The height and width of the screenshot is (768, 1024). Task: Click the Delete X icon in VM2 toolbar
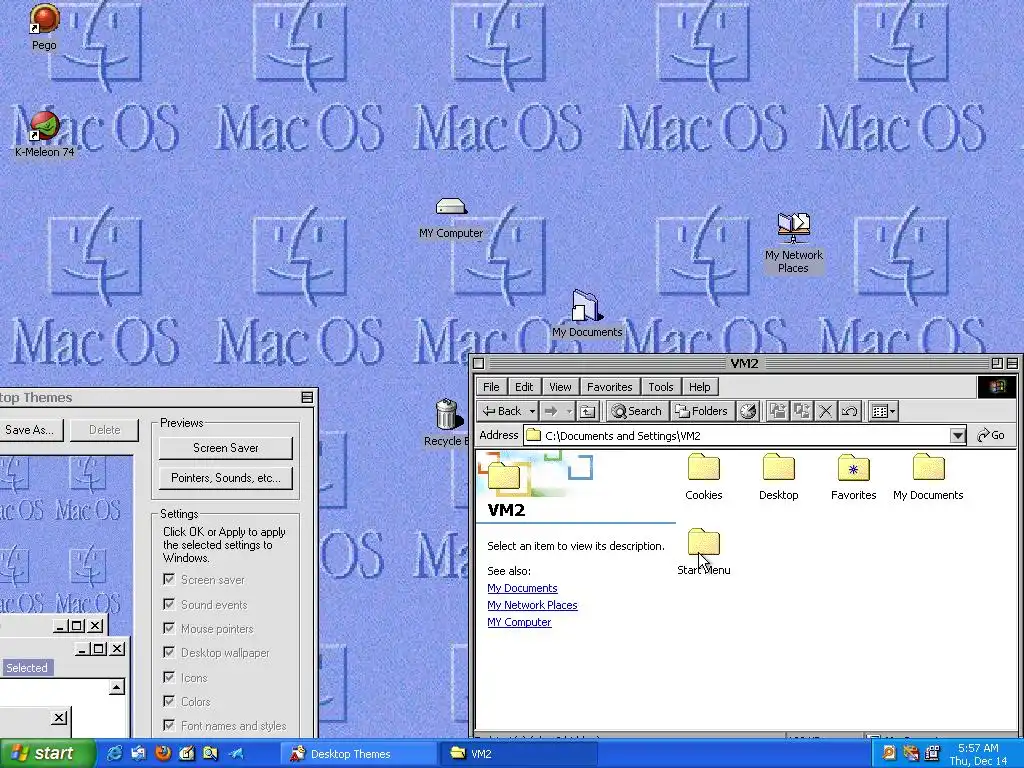point(825,411)
